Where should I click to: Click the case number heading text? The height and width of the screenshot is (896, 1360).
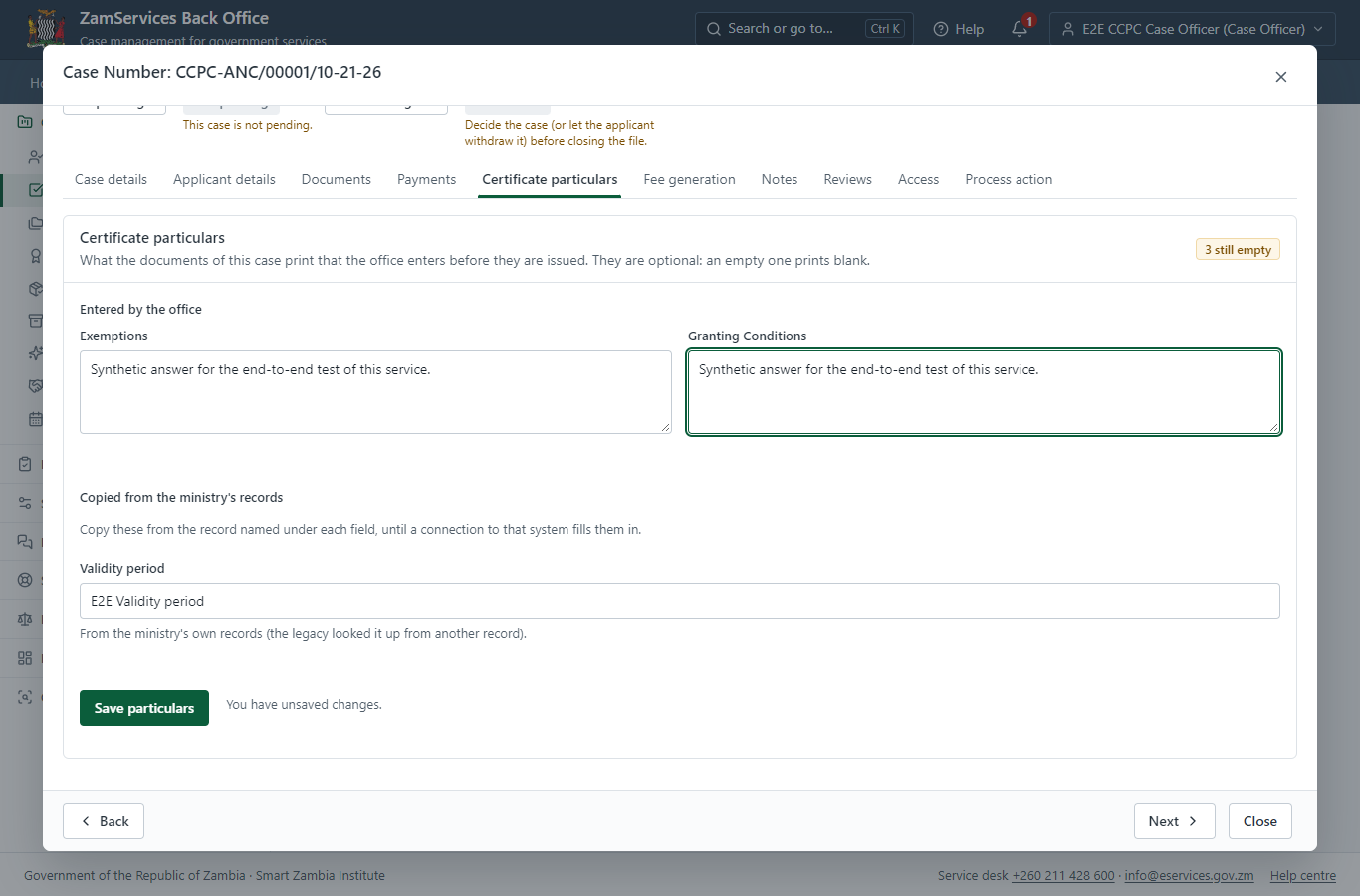point(222,72)
